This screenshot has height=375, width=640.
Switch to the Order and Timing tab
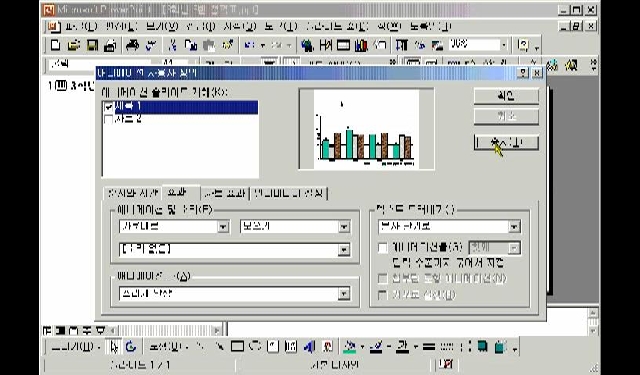pyautogui.click(x=132, y=193)
